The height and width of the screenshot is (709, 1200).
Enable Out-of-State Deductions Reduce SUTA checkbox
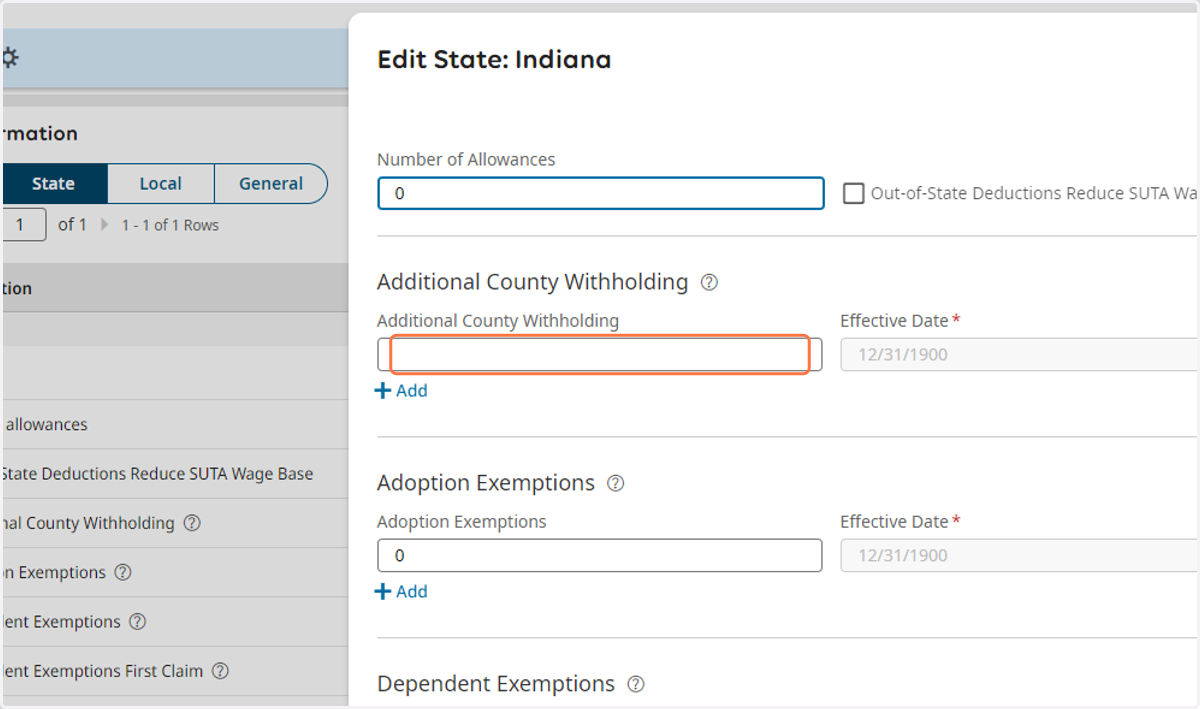click(853, 193)
